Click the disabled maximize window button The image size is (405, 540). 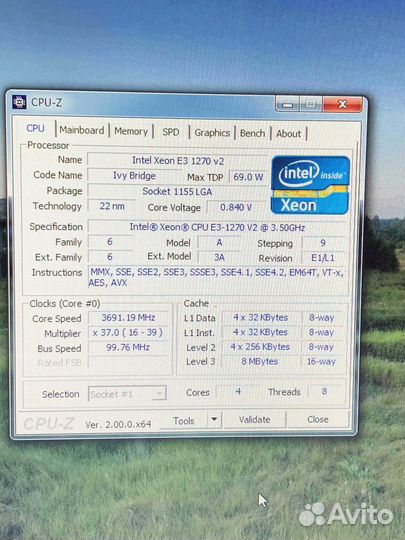coord(311,104)
